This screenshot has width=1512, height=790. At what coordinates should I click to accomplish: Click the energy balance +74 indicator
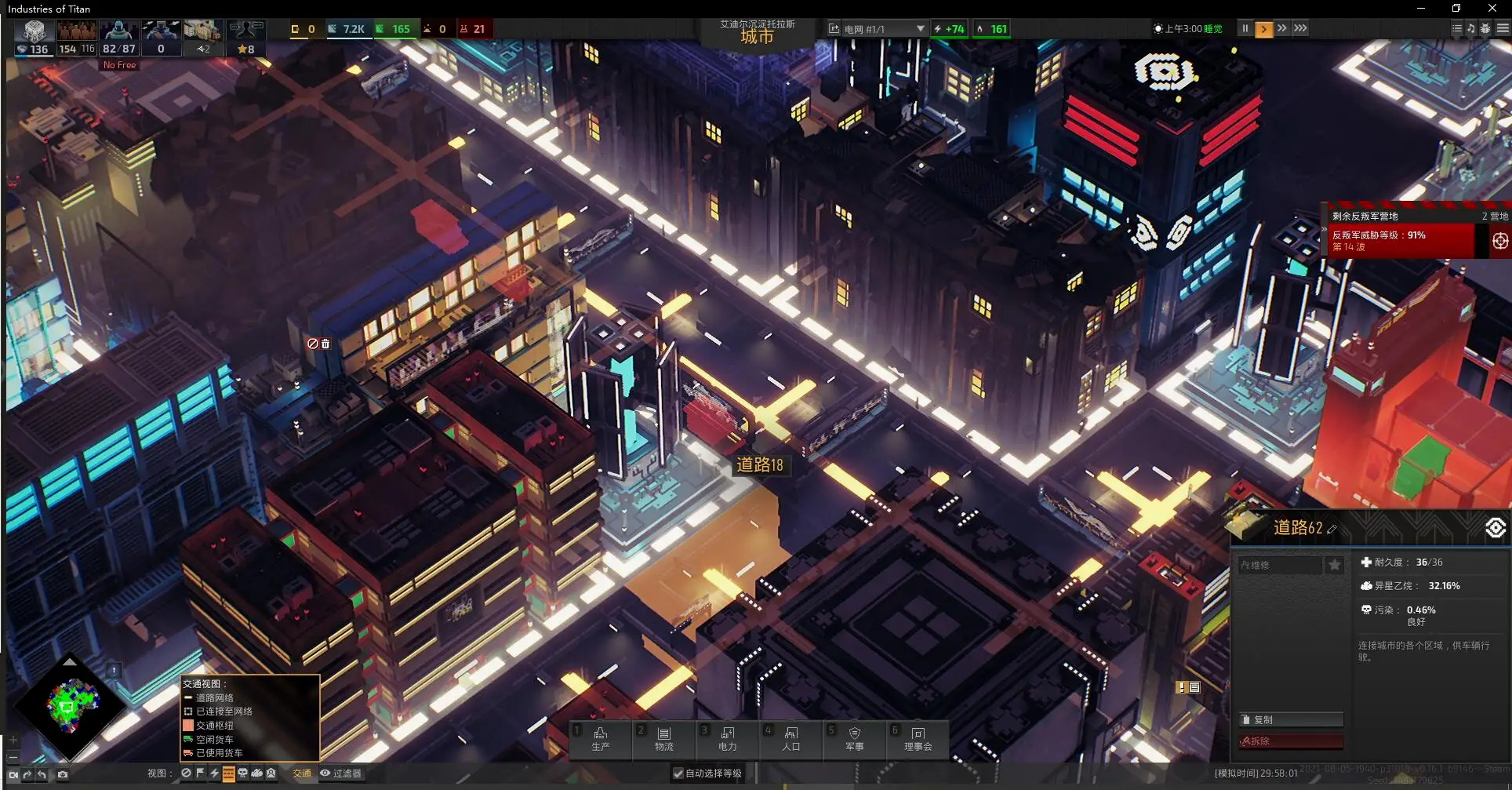[949, 29]
